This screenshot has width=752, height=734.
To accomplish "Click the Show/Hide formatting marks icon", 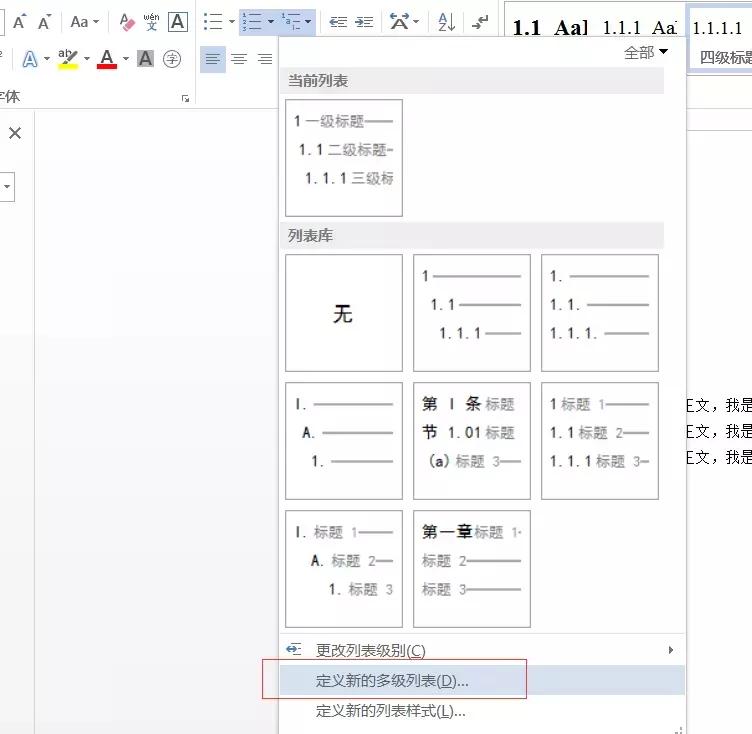I will pyautogui.click(x=480, y=22).
